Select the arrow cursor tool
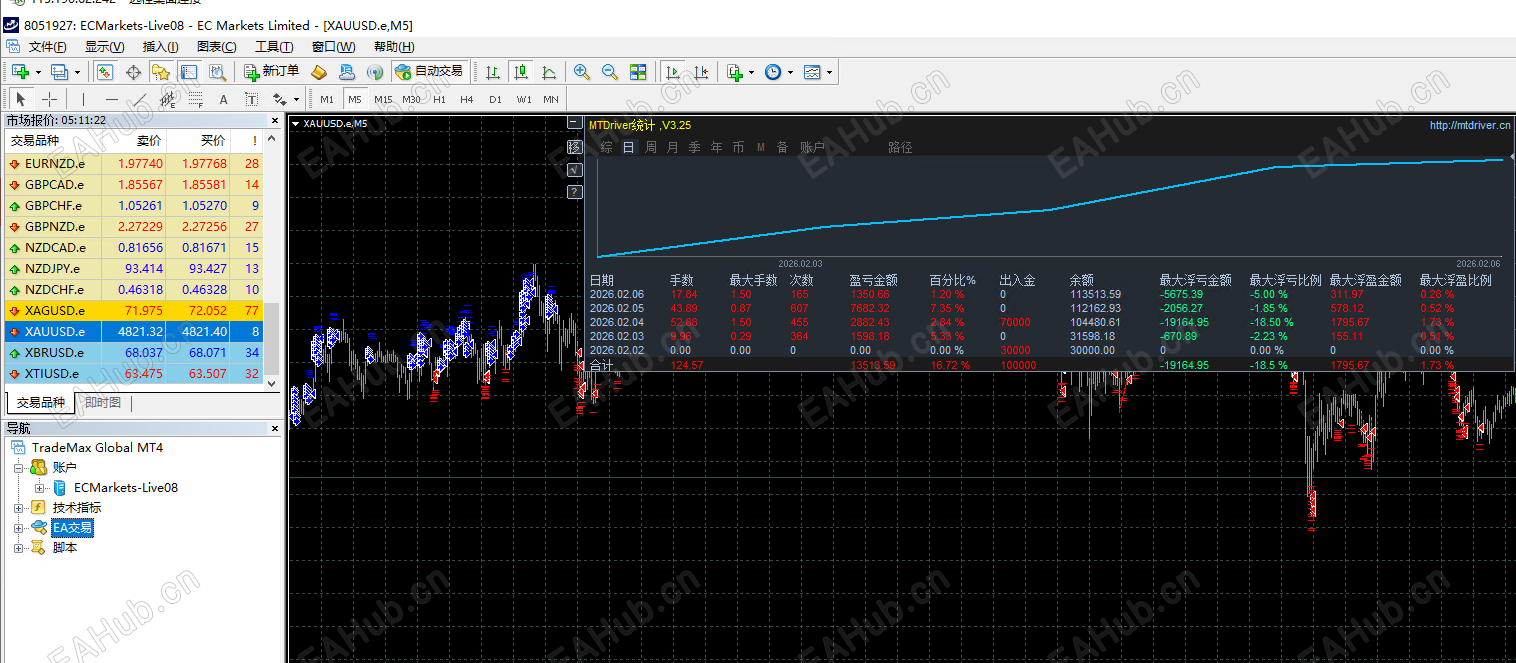 tap(20, 99)
